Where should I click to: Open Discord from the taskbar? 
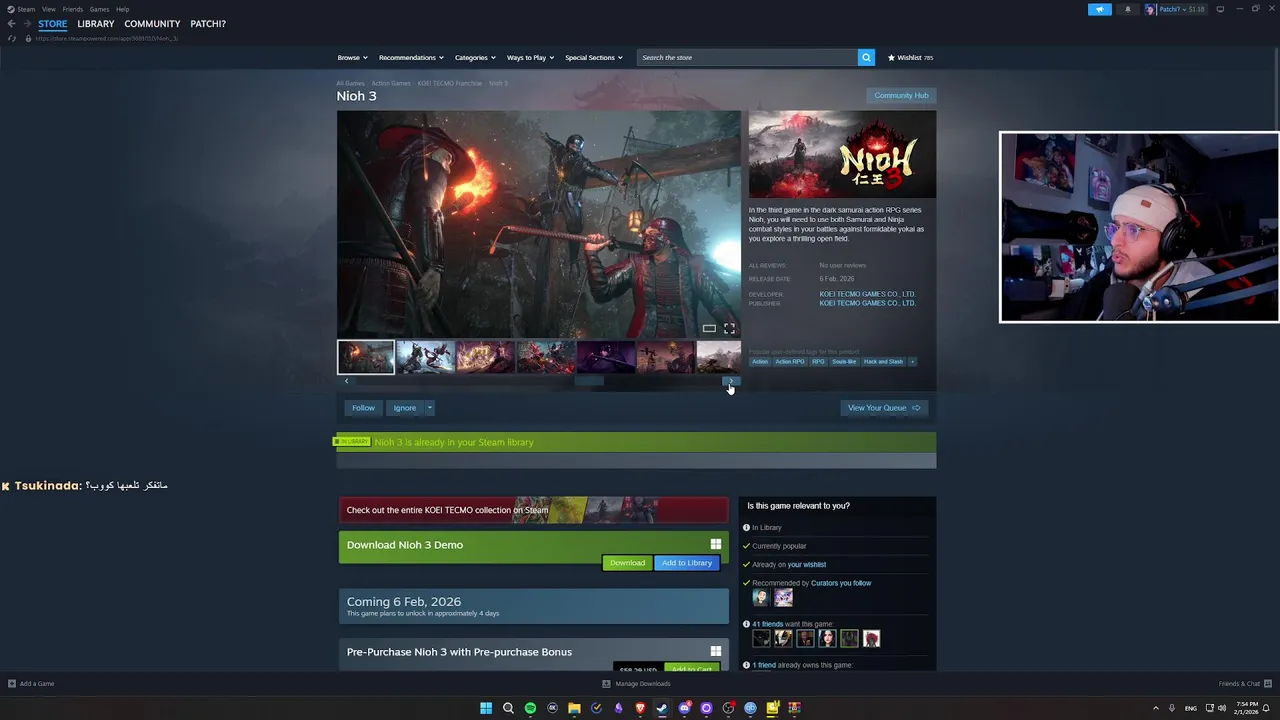pos(684,708)
